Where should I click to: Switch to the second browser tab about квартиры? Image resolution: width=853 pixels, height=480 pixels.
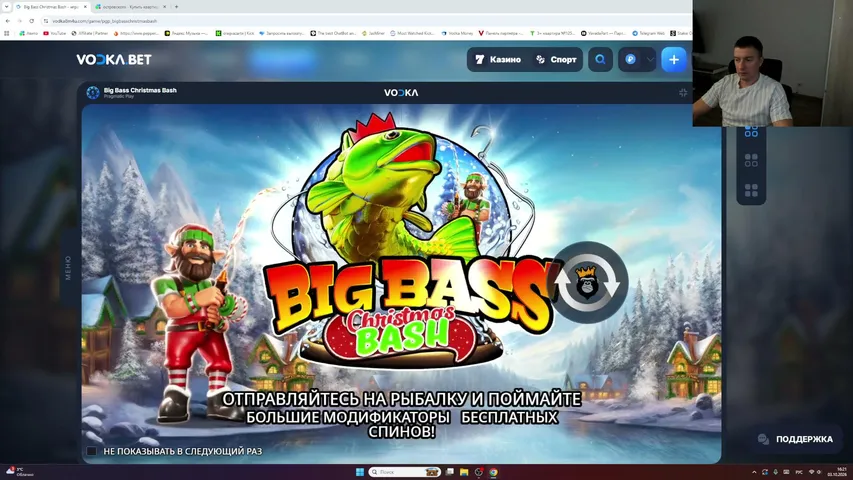pyautogui.click(x=131, y=7)
